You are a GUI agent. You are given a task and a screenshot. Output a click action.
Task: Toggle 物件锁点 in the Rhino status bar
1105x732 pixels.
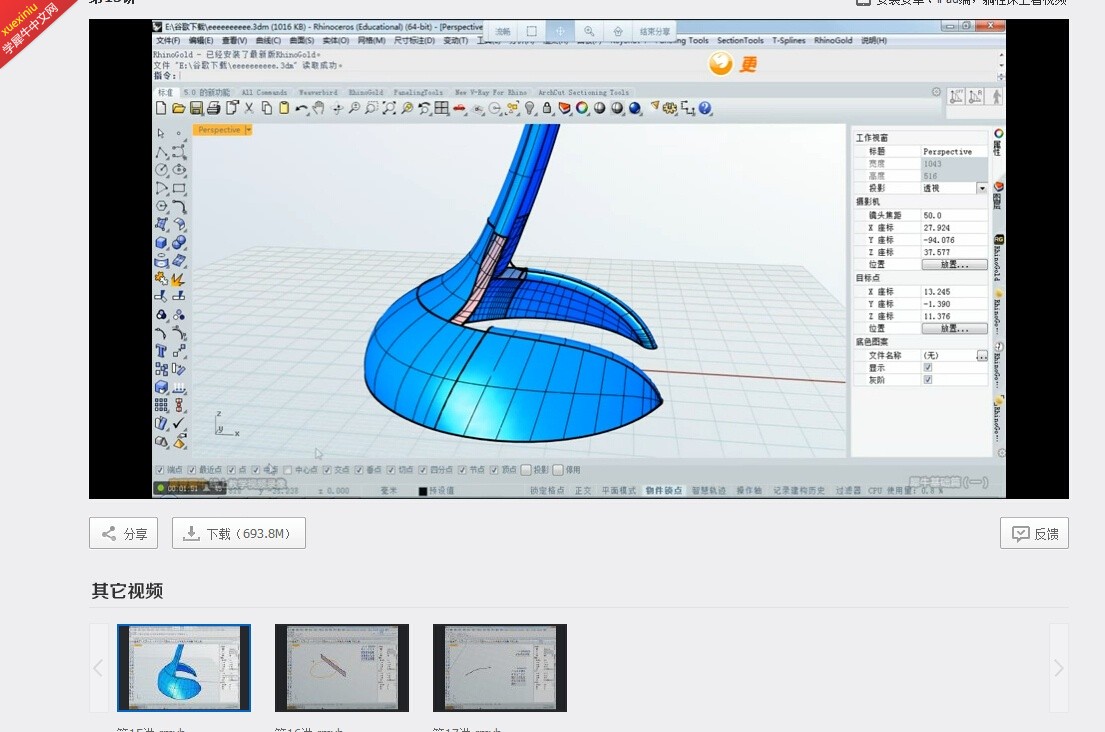click(x=664, y=490)
